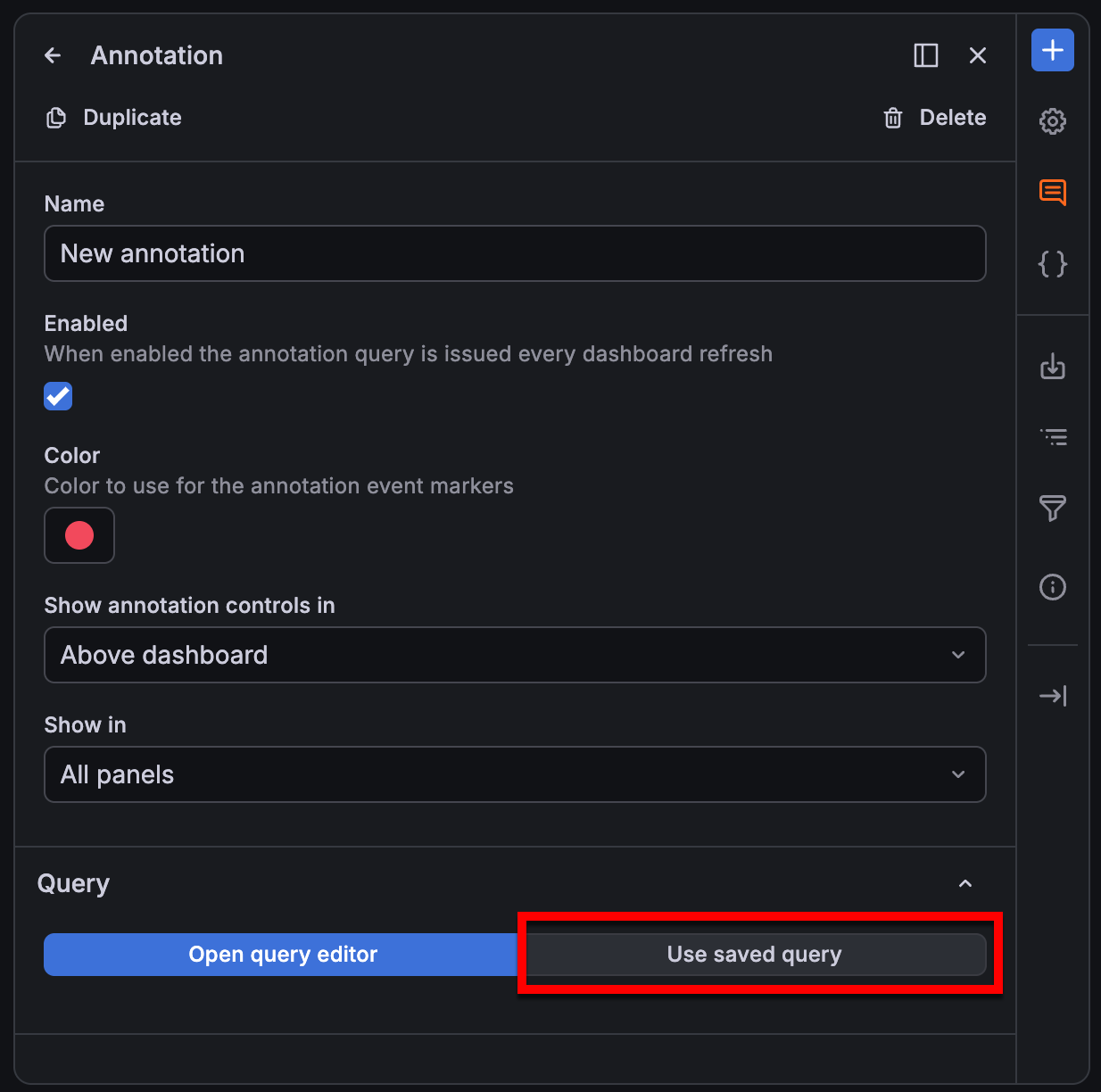Focus the Name input field
Image resolution: width=1101 pixels, height=1092 pixels.
point(515,253)
